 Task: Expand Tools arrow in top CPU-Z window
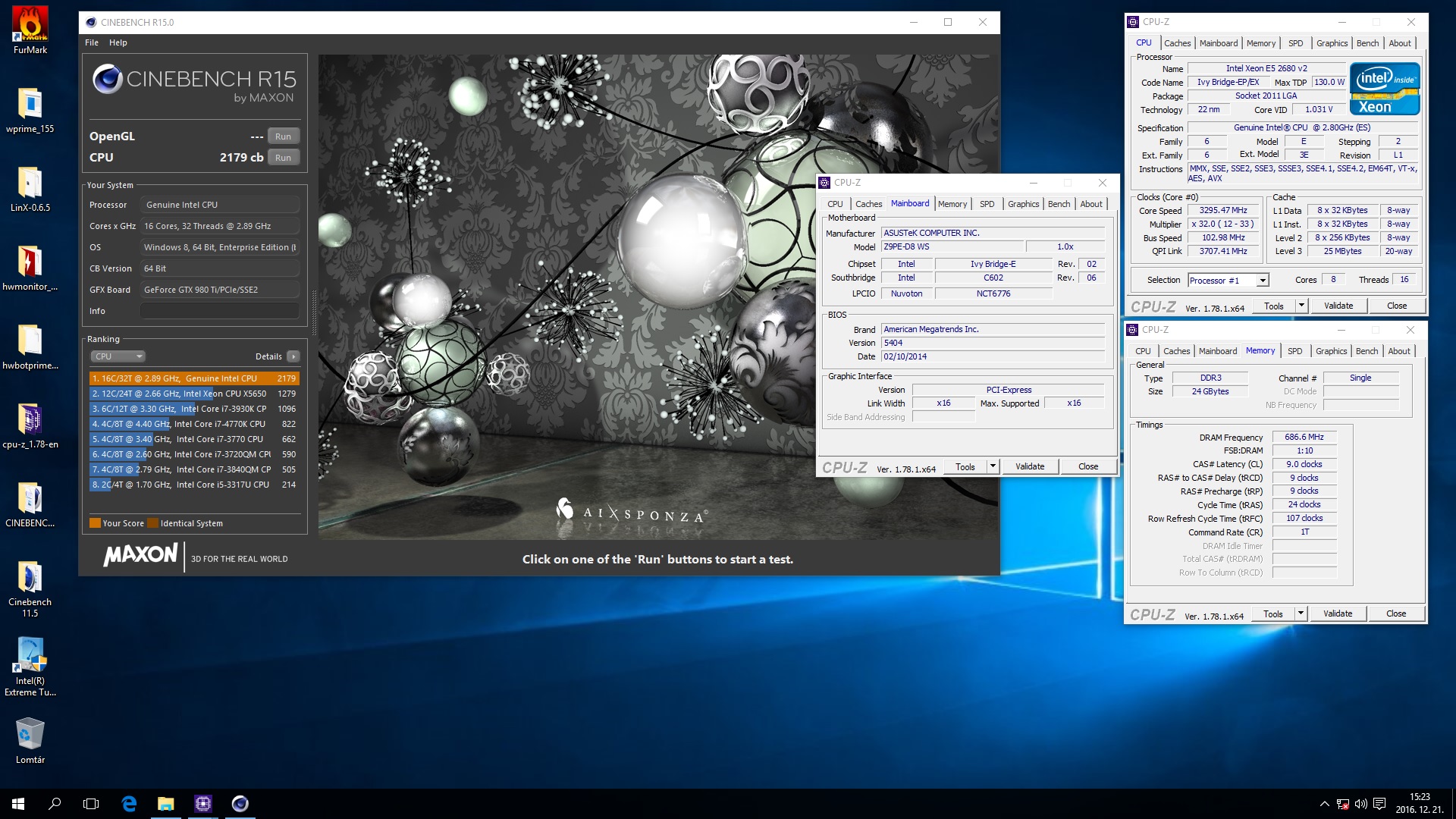1302,306
